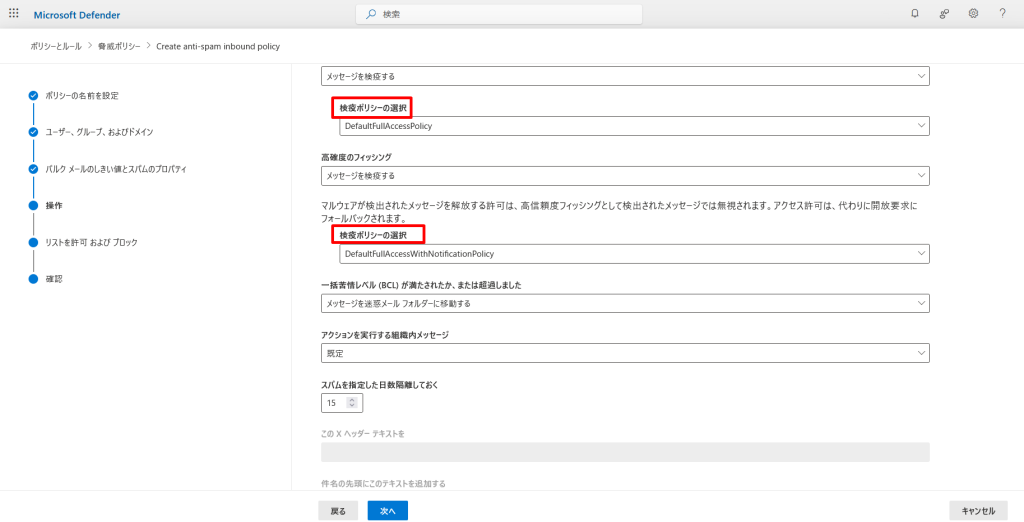Open the community people icon
This screenshot has width=1024, height=522.
click(943, 14)
